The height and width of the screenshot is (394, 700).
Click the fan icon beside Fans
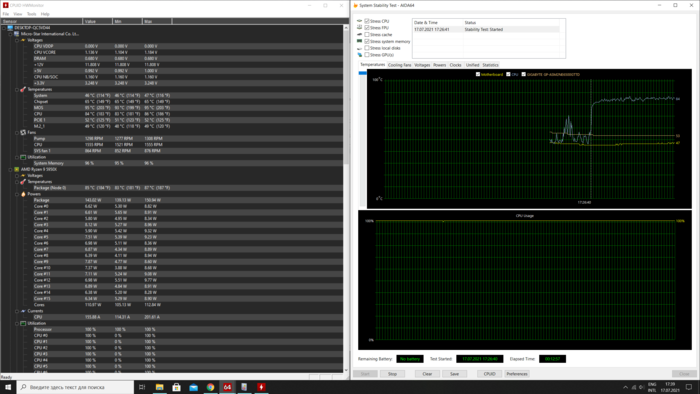point(23,133)
